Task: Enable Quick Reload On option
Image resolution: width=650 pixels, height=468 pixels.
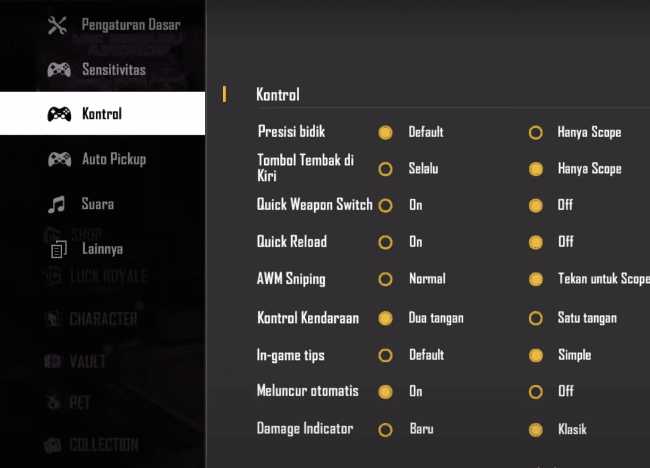Action: 385,242
